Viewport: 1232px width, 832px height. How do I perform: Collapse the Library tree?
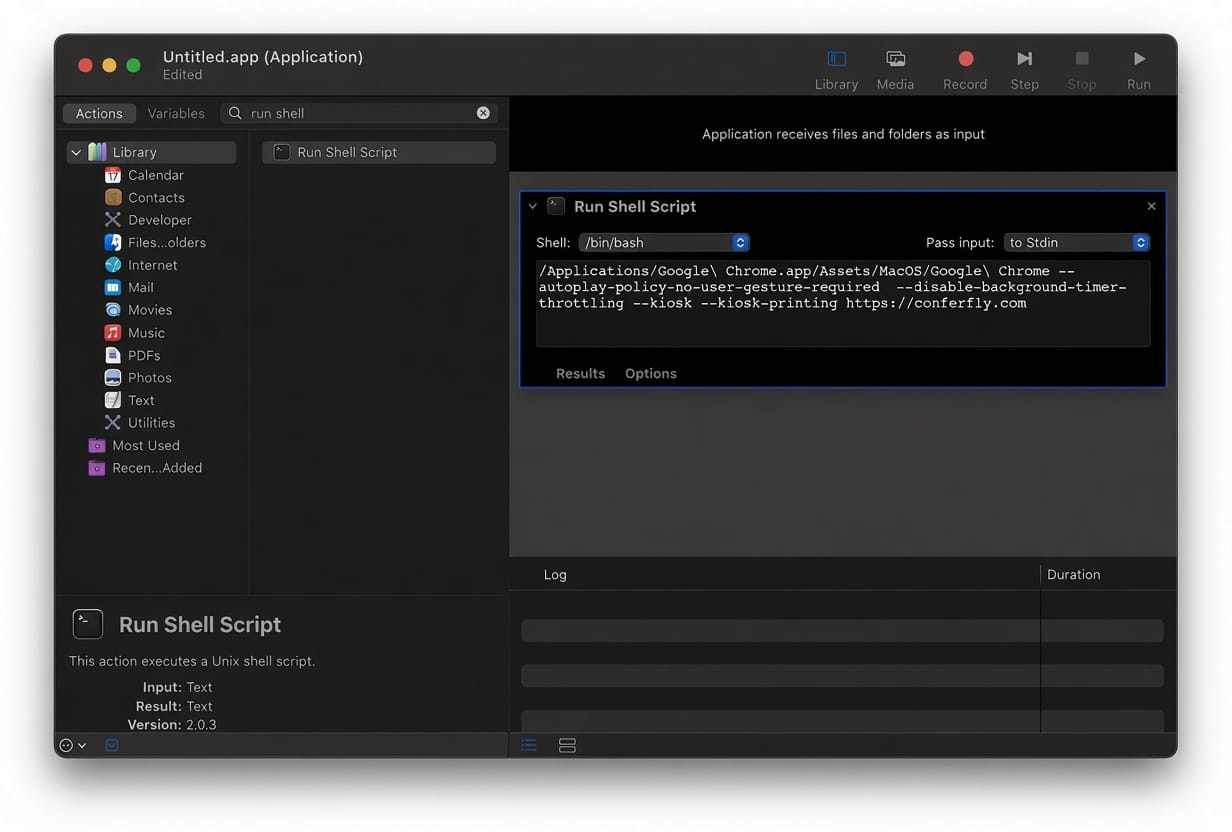(76, 152)
